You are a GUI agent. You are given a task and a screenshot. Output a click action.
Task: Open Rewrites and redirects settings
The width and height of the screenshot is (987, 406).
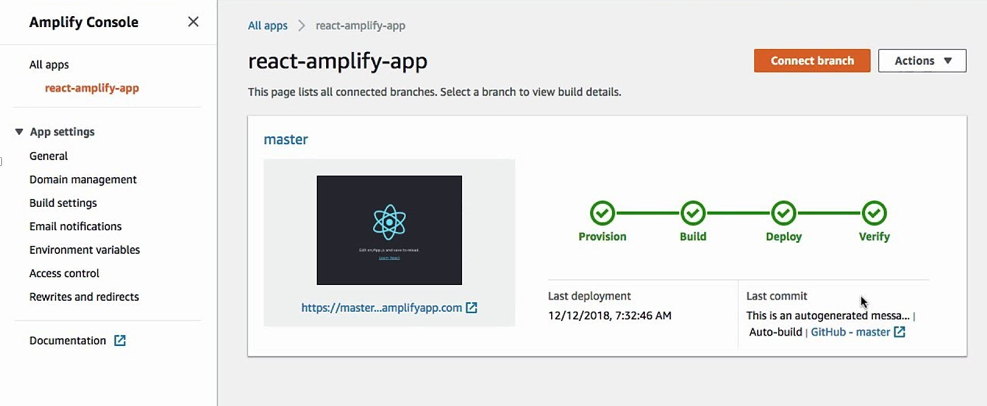coord(84,296)
